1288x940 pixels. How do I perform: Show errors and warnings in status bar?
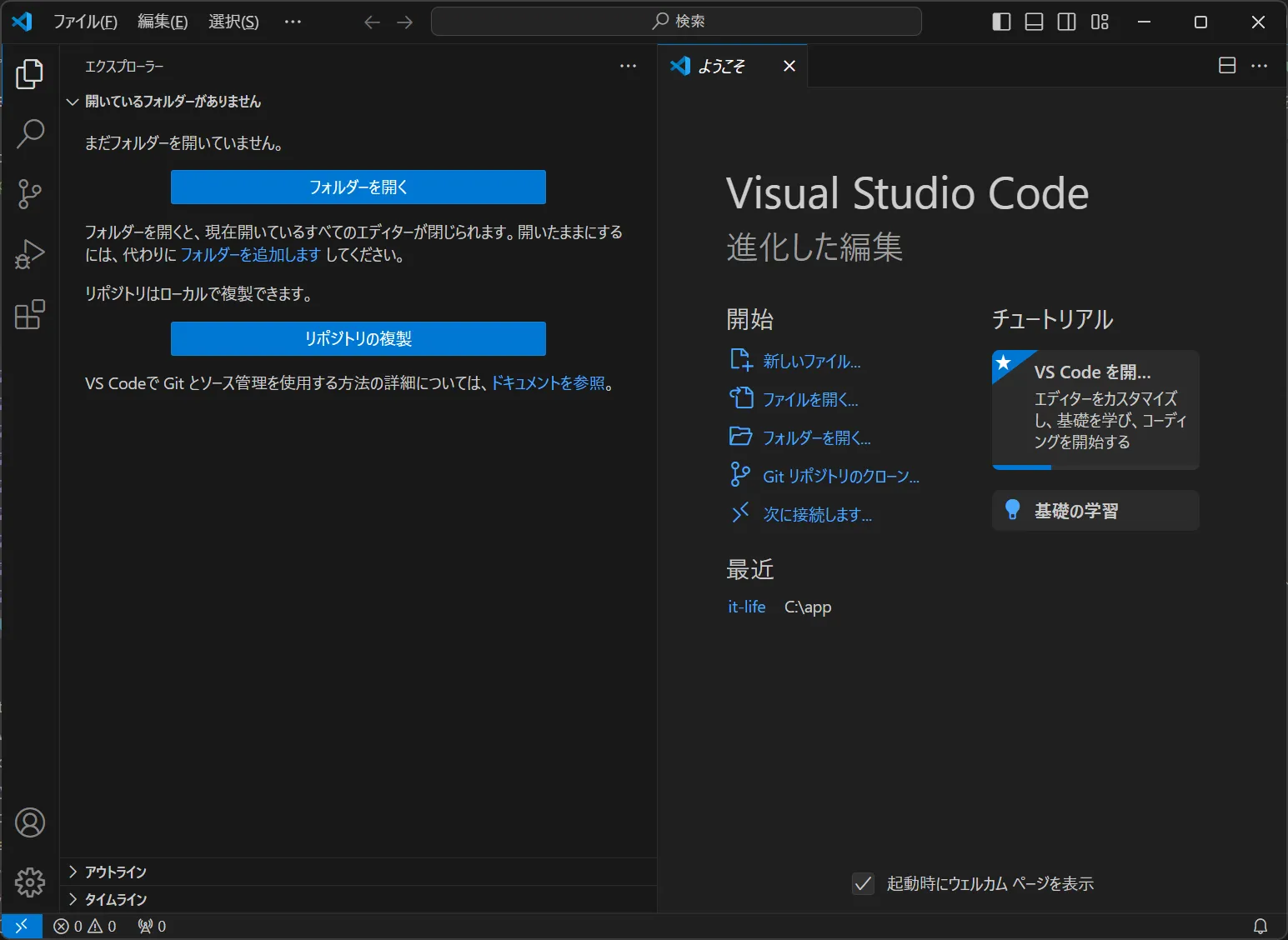pyautogui.click(x=85, y=926)
